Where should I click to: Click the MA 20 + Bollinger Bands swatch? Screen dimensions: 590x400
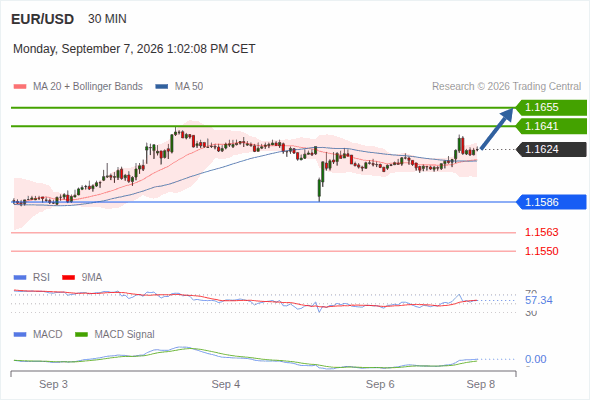pyautogui.click(x=20, y=87)
